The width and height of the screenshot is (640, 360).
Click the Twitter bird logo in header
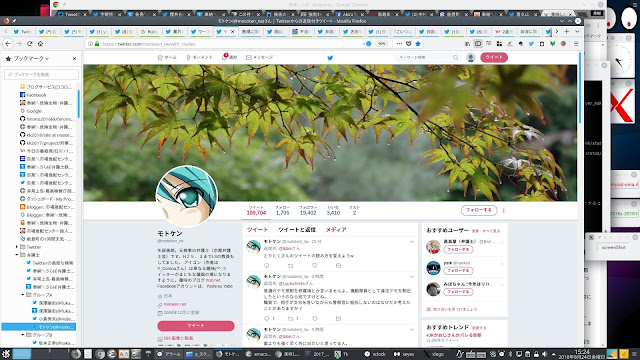coord(330,58)
